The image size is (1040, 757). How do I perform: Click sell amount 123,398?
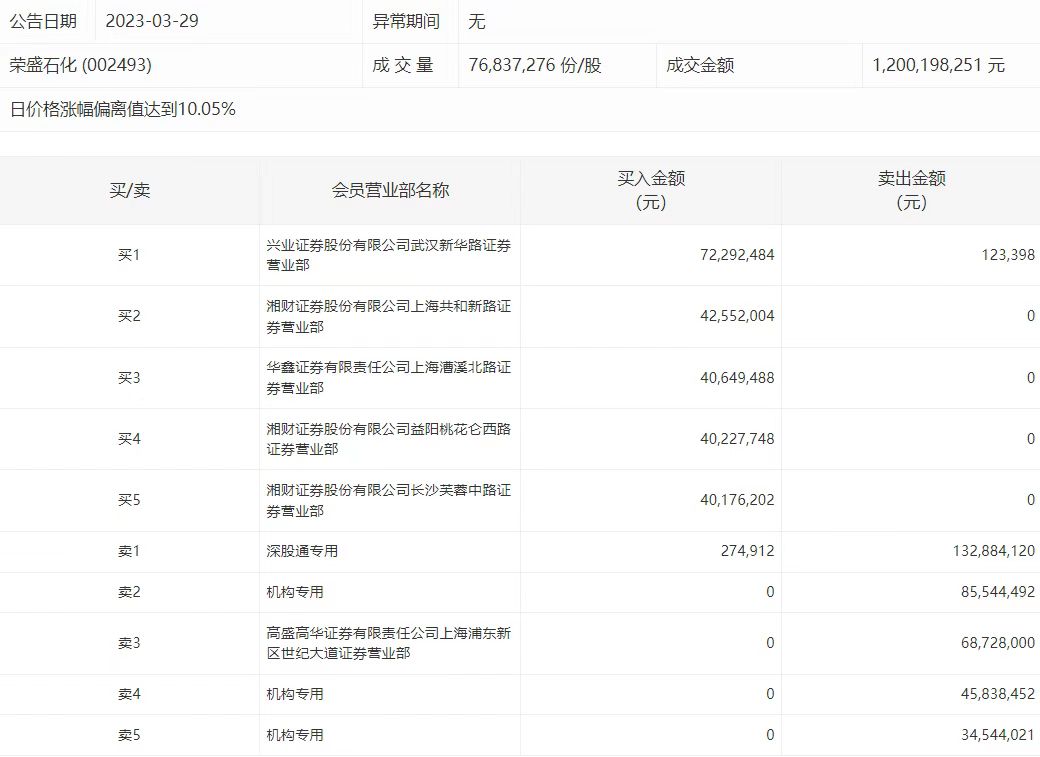point(1008,255)
